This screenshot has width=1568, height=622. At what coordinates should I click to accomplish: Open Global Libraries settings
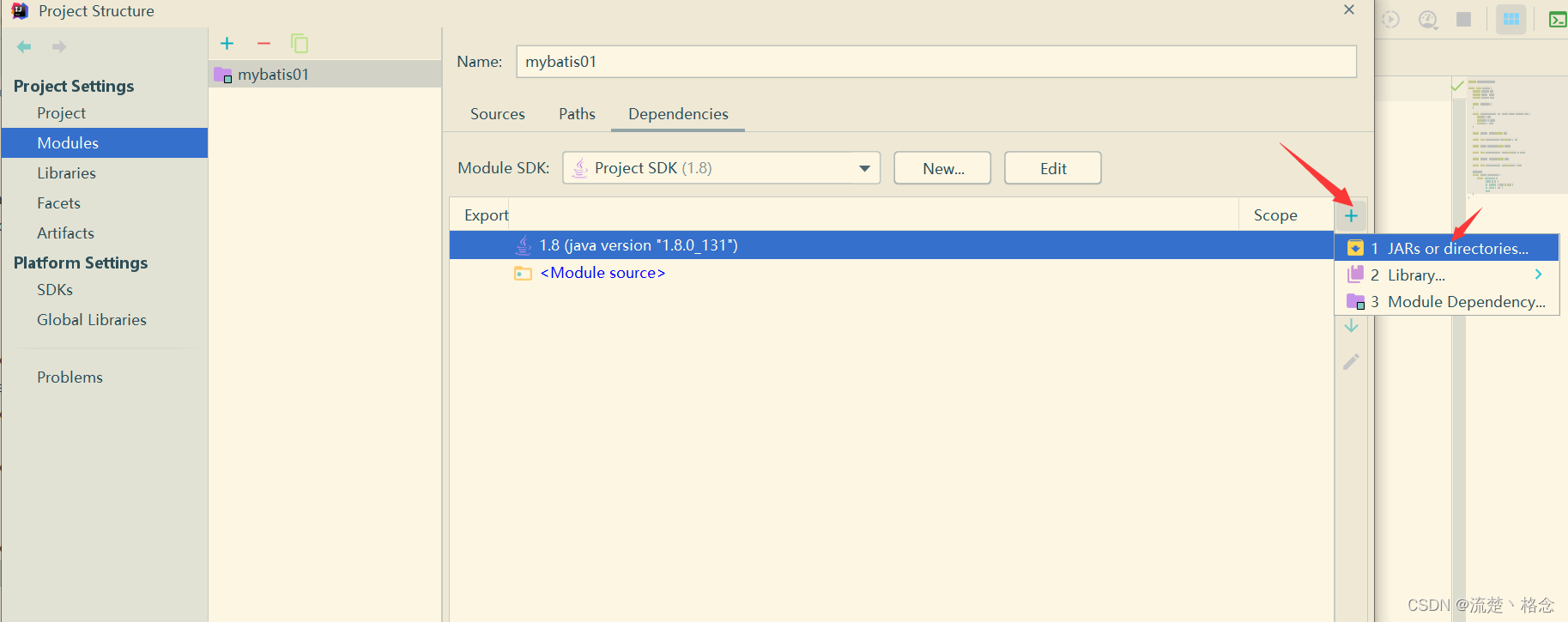point(92,320)
